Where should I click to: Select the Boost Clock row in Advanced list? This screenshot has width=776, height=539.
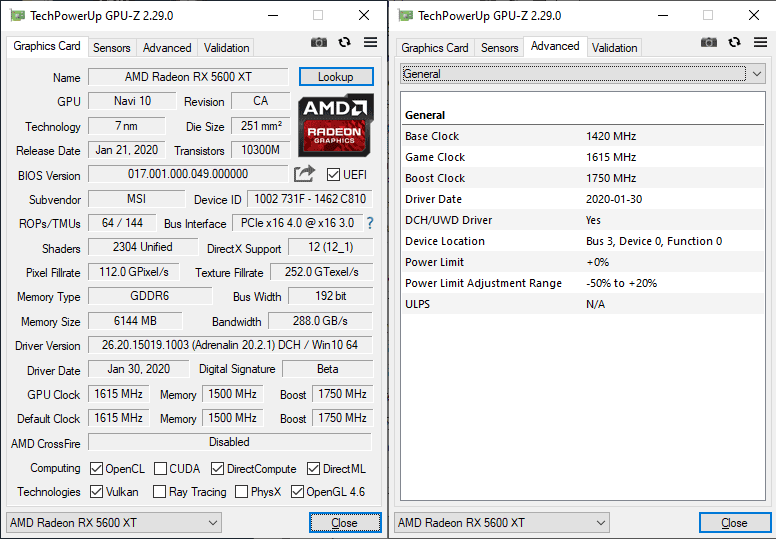click(x=583, y=178)
